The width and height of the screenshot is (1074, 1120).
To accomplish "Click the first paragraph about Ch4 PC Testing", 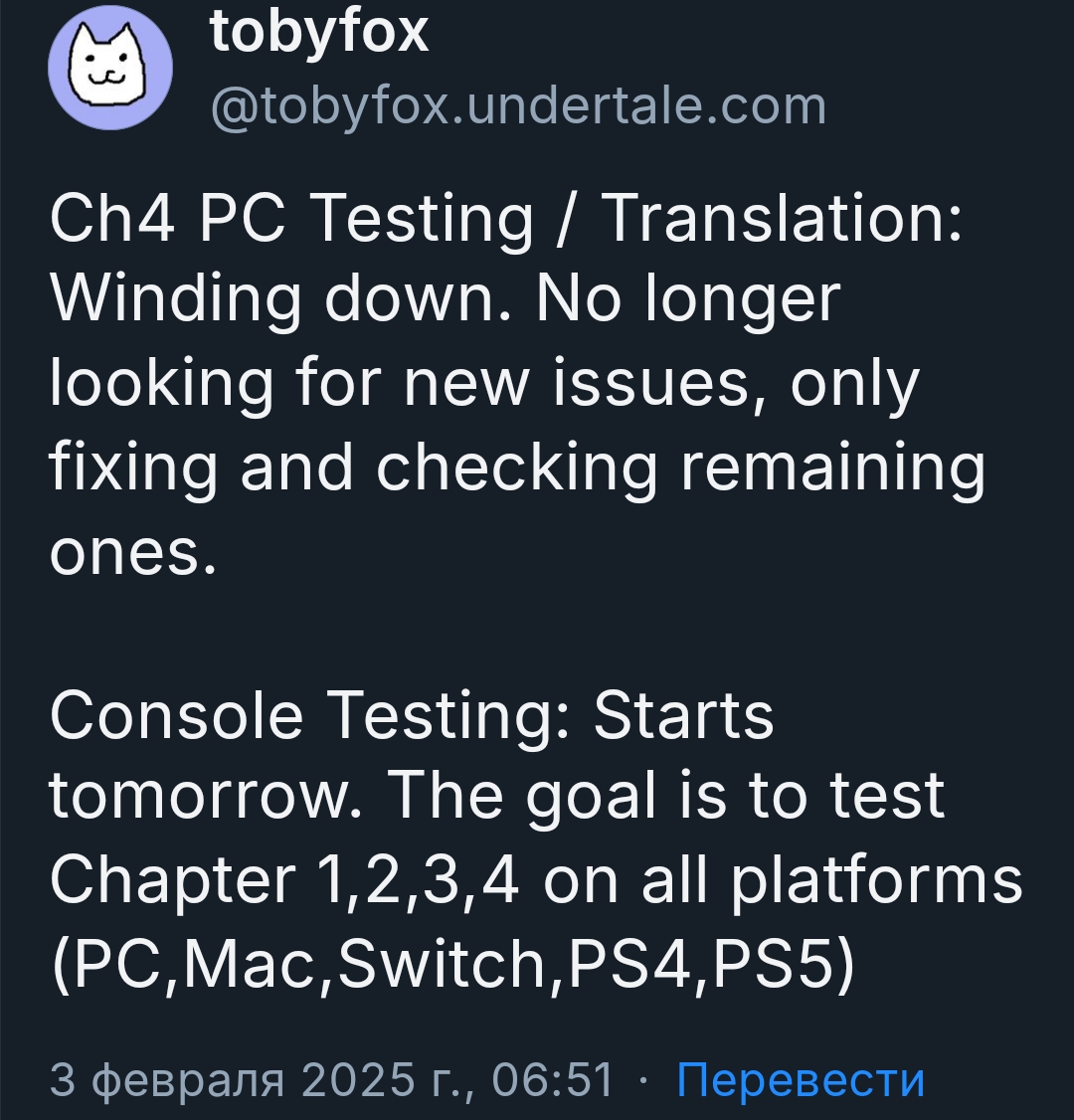I will pos(518,384).
